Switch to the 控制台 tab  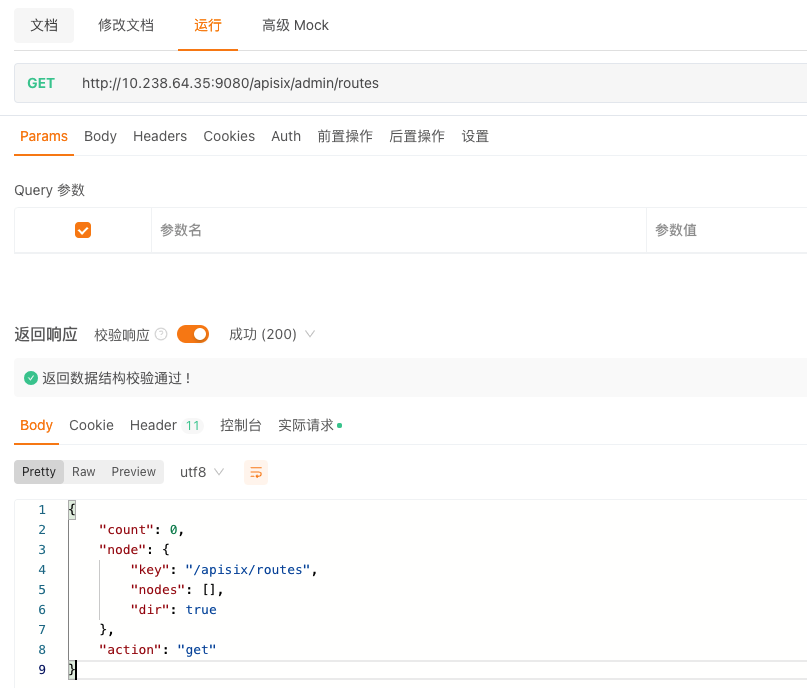241,426
